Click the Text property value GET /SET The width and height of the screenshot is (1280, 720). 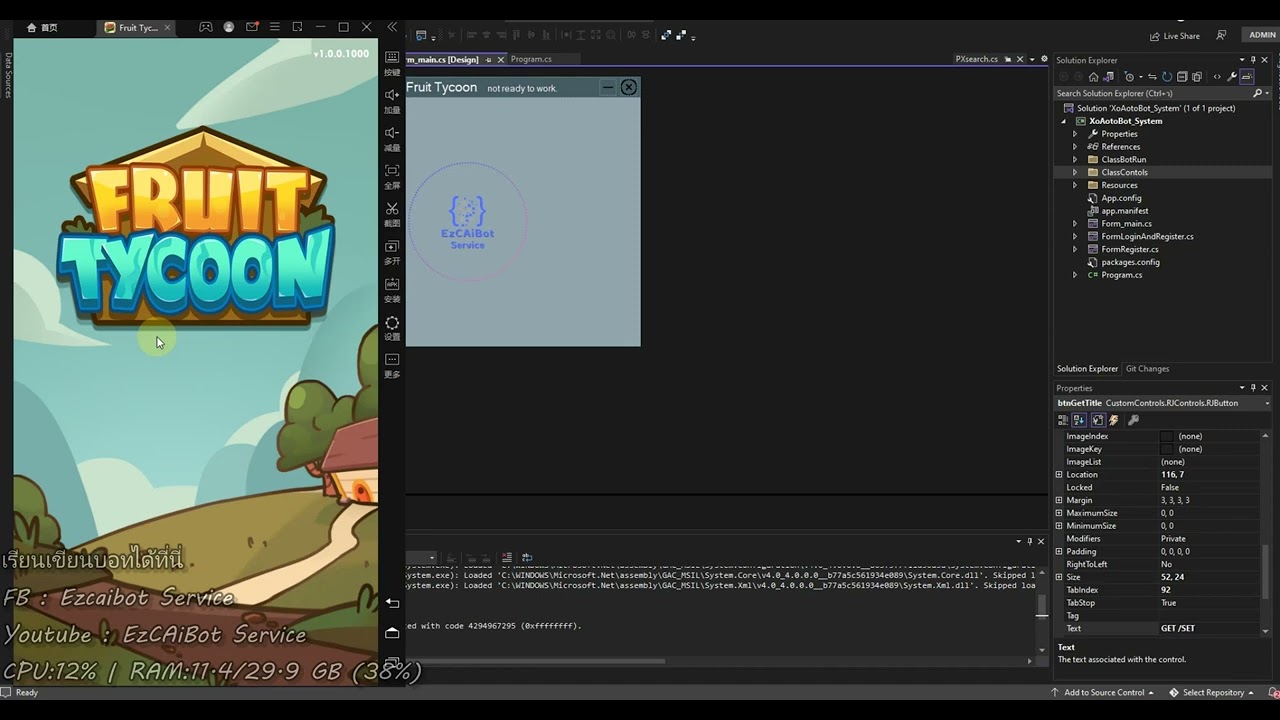(1178, 629)
